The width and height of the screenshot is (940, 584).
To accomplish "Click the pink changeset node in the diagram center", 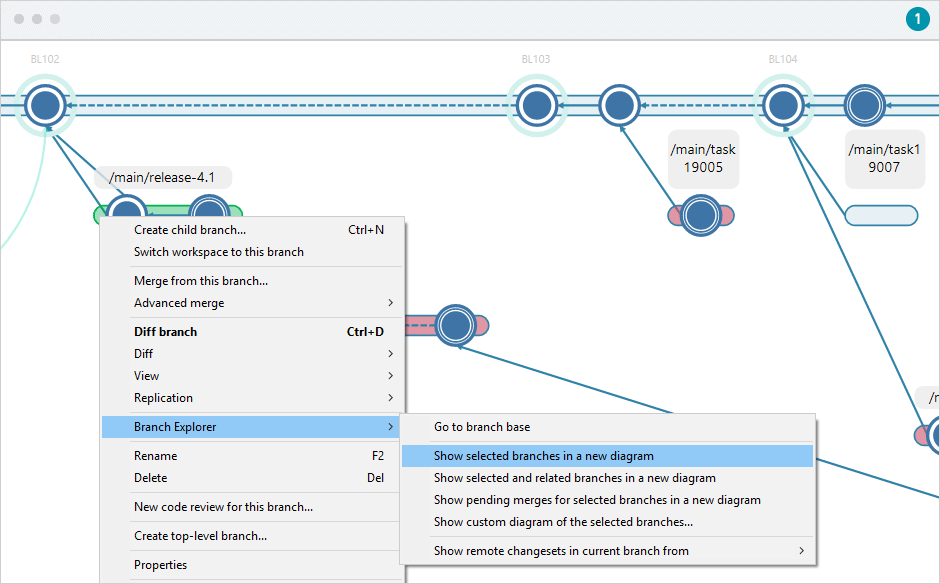I will [x=456, y=326].
